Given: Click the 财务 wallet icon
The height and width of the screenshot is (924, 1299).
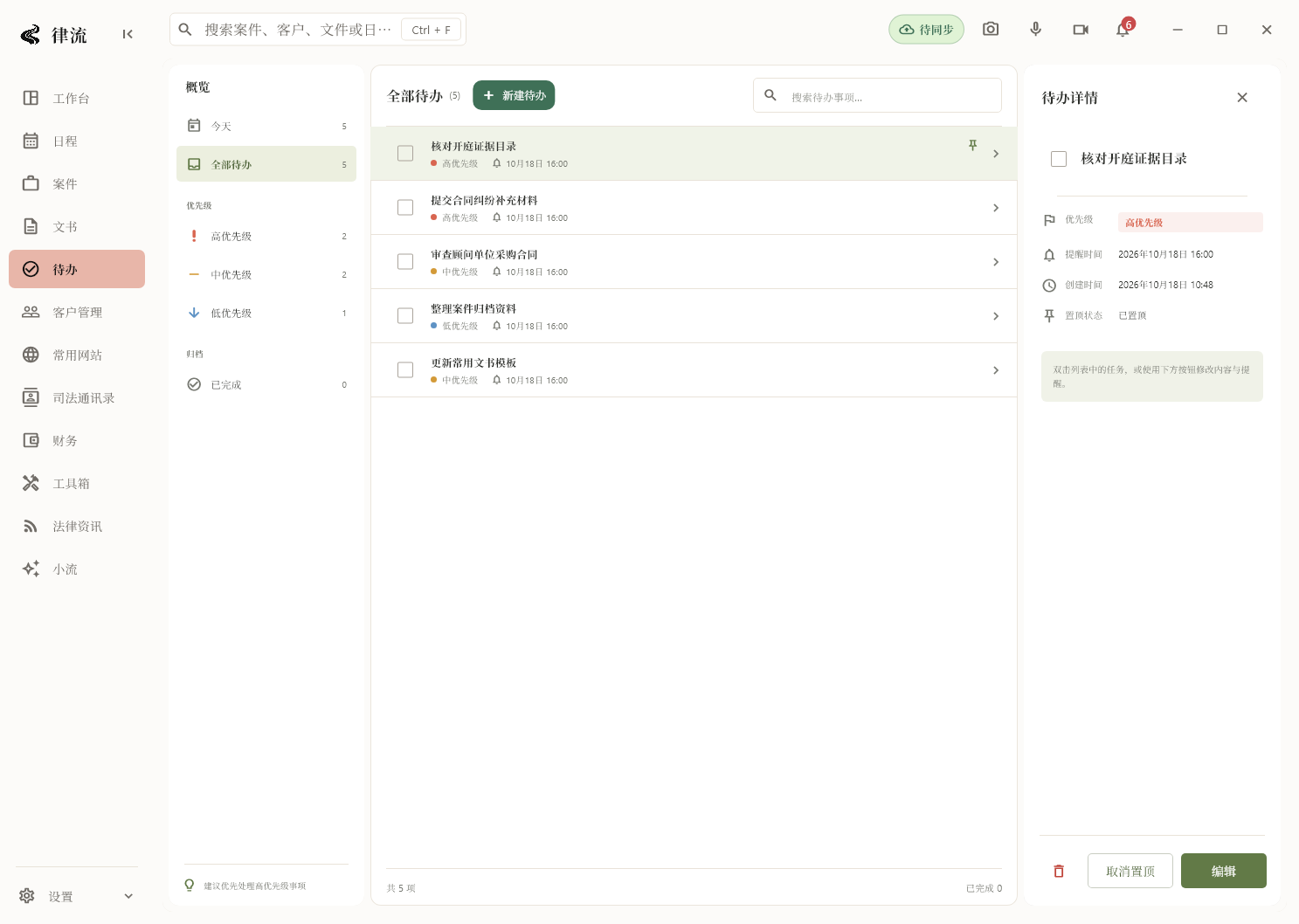Looking at the screenshot, I should click(31, 440).
